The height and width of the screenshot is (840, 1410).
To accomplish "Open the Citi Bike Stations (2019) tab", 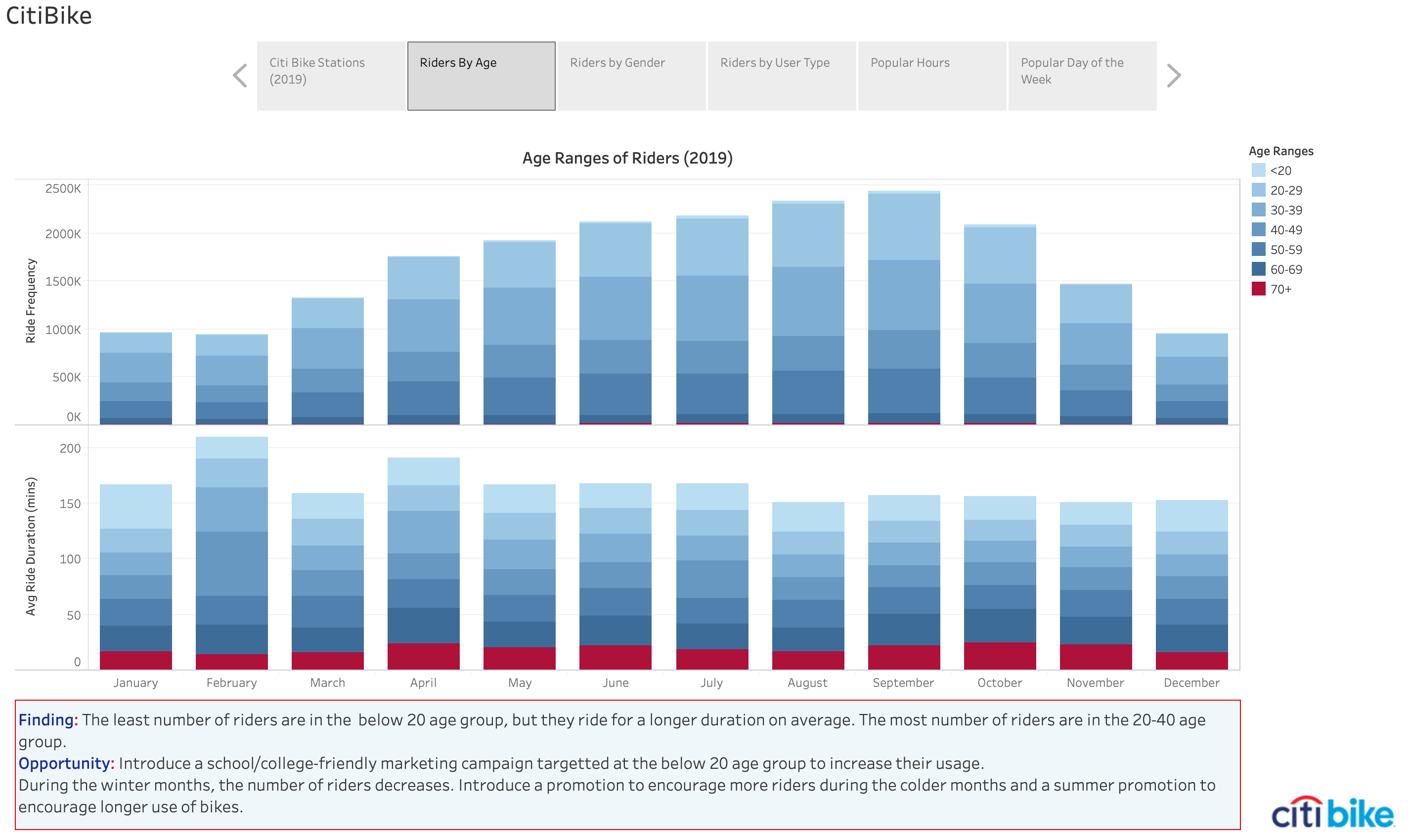I will click(x=331, y=76).
